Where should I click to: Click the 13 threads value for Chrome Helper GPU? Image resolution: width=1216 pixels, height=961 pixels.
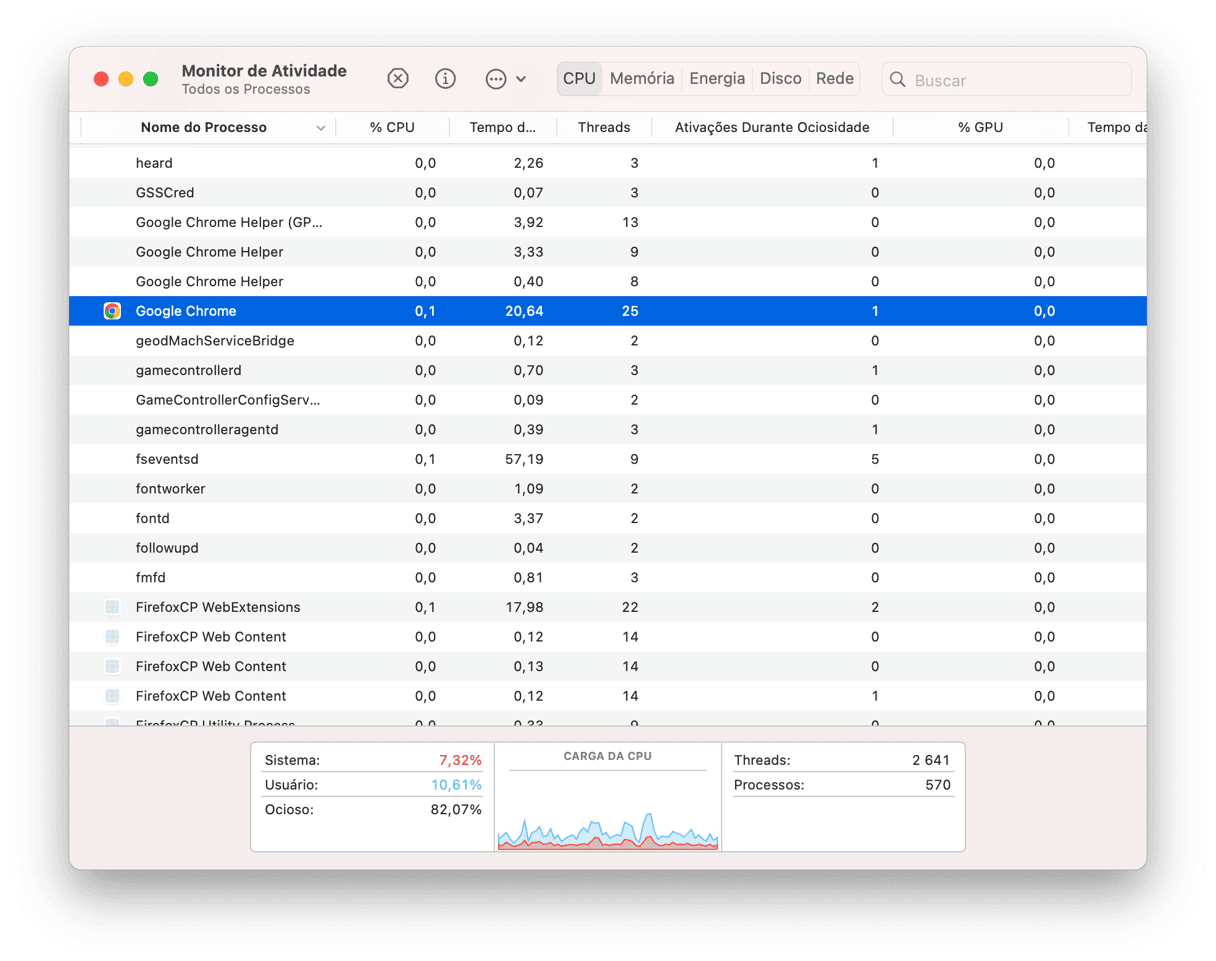pos(630,222)
